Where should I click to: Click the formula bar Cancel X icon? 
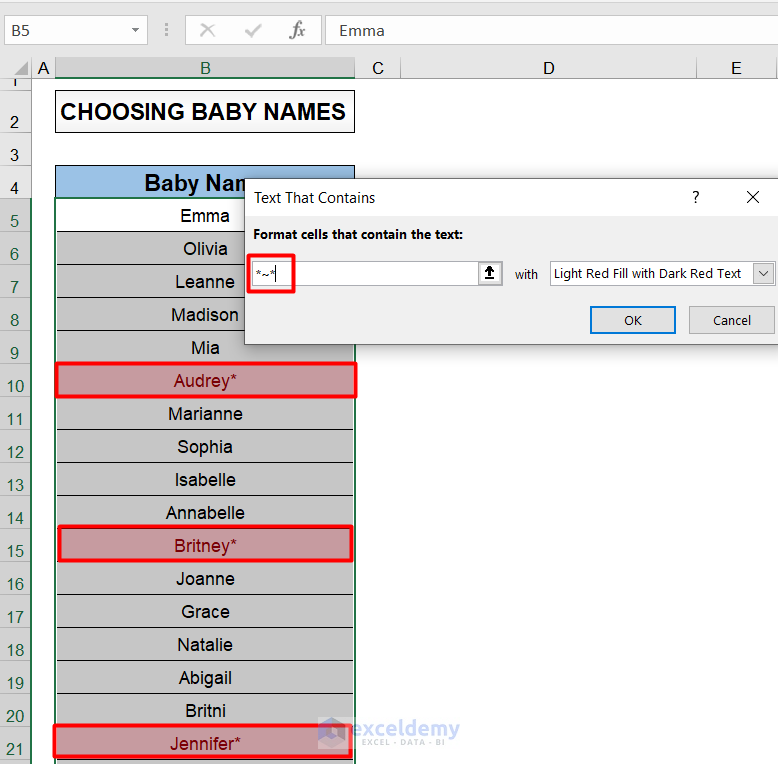pos(207,30)
